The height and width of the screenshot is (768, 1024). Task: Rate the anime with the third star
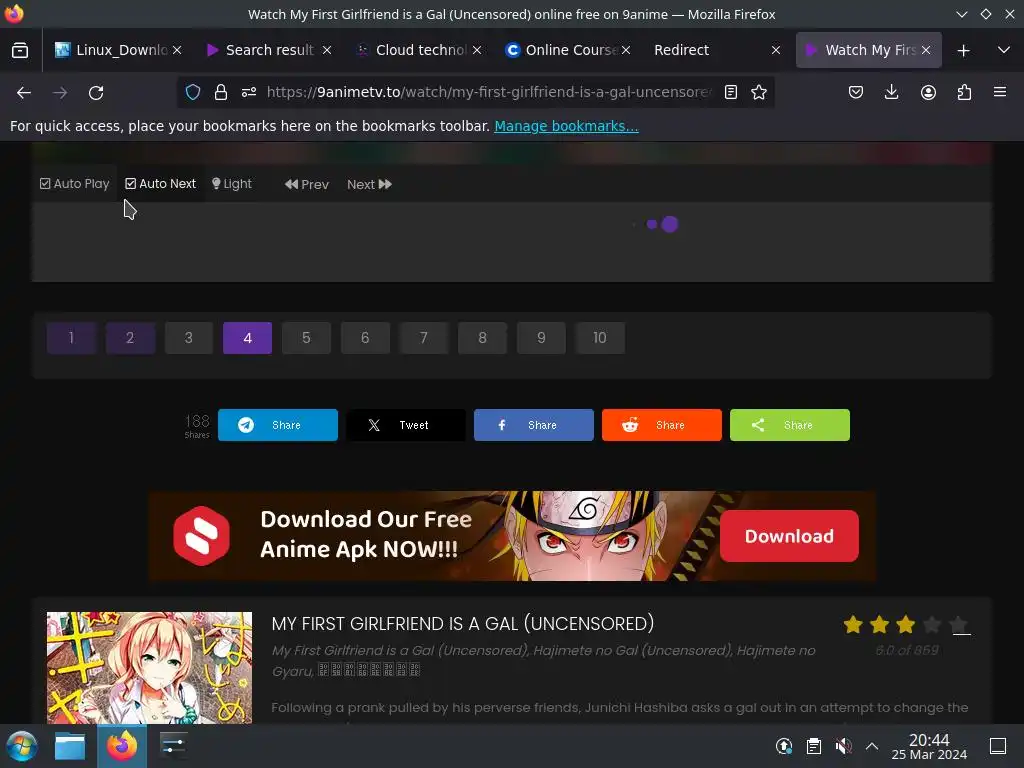(x=905, y=625)
